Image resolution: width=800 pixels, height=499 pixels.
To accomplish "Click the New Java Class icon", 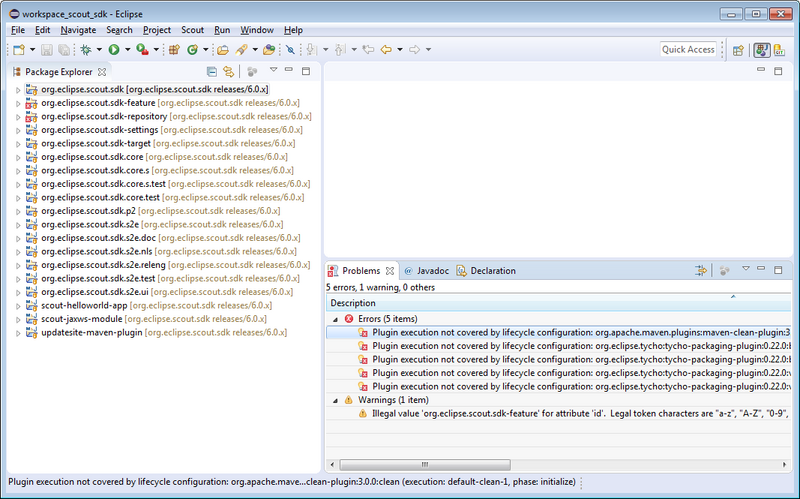I will click(x=192, y=49).
